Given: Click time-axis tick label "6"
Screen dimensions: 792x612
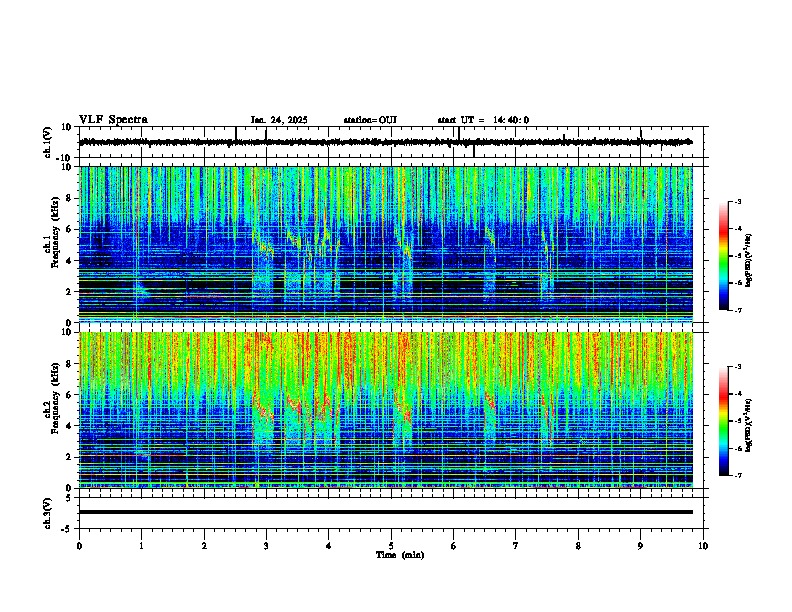Looking at the screenshot, I should (x=453, y=546).
